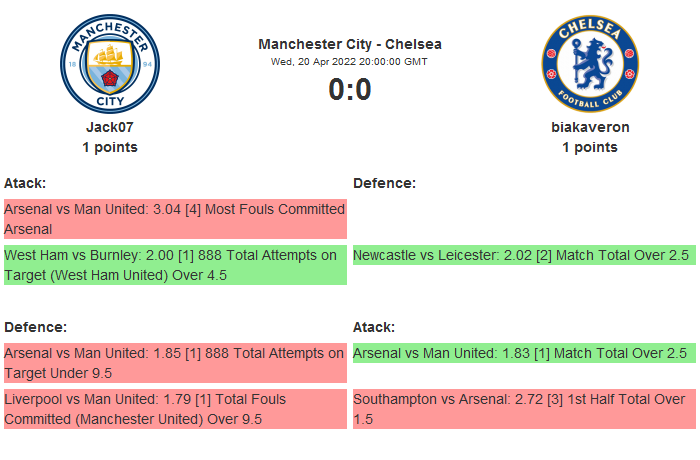Open player biakaveron's profile name

click(x=590, y=127)
